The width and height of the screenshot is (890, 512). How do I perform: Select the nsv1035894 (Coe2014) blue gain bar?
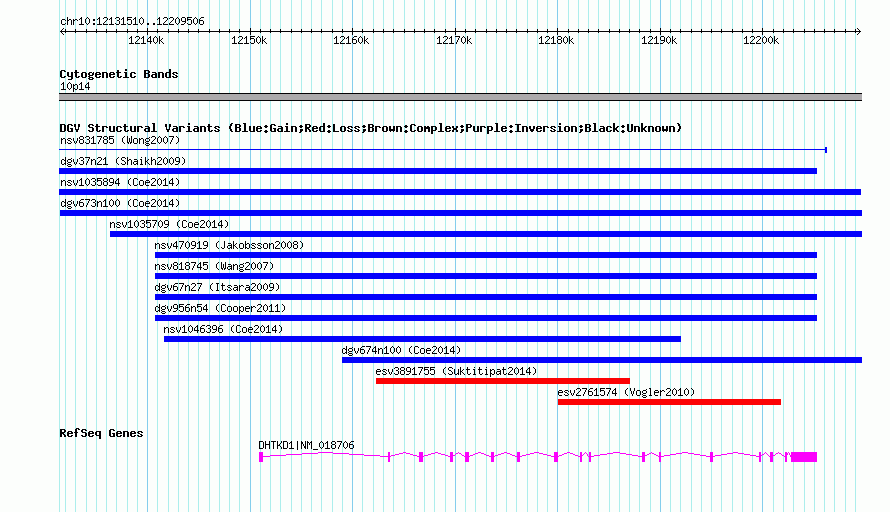pos(460,192)
